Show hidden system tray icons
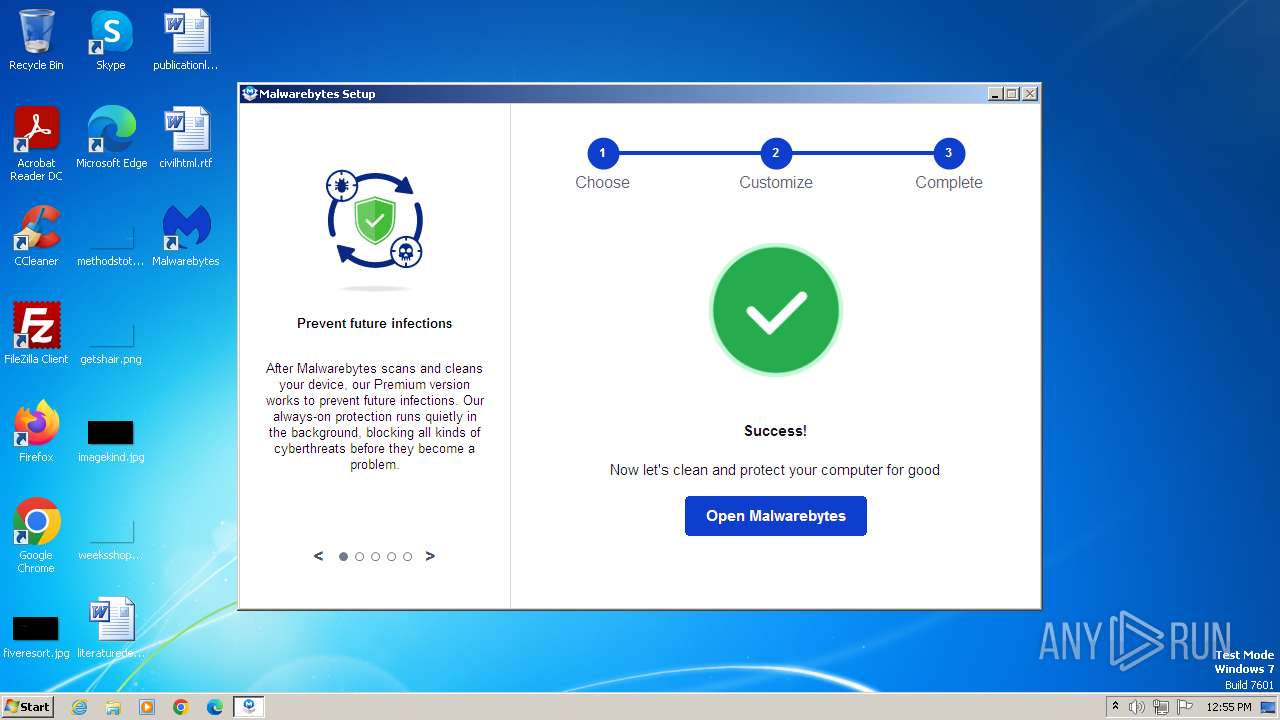Image resolution: width=1280 pixels, height=720 pixels. coord(1115,707)
